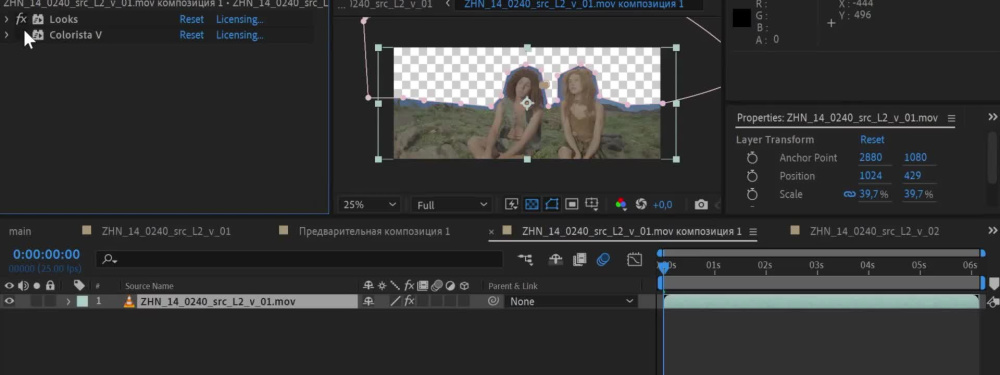Open the active timeline panel menu
Image resolution: width=1000 pixels, height=375 pixels.
(753, 232)
